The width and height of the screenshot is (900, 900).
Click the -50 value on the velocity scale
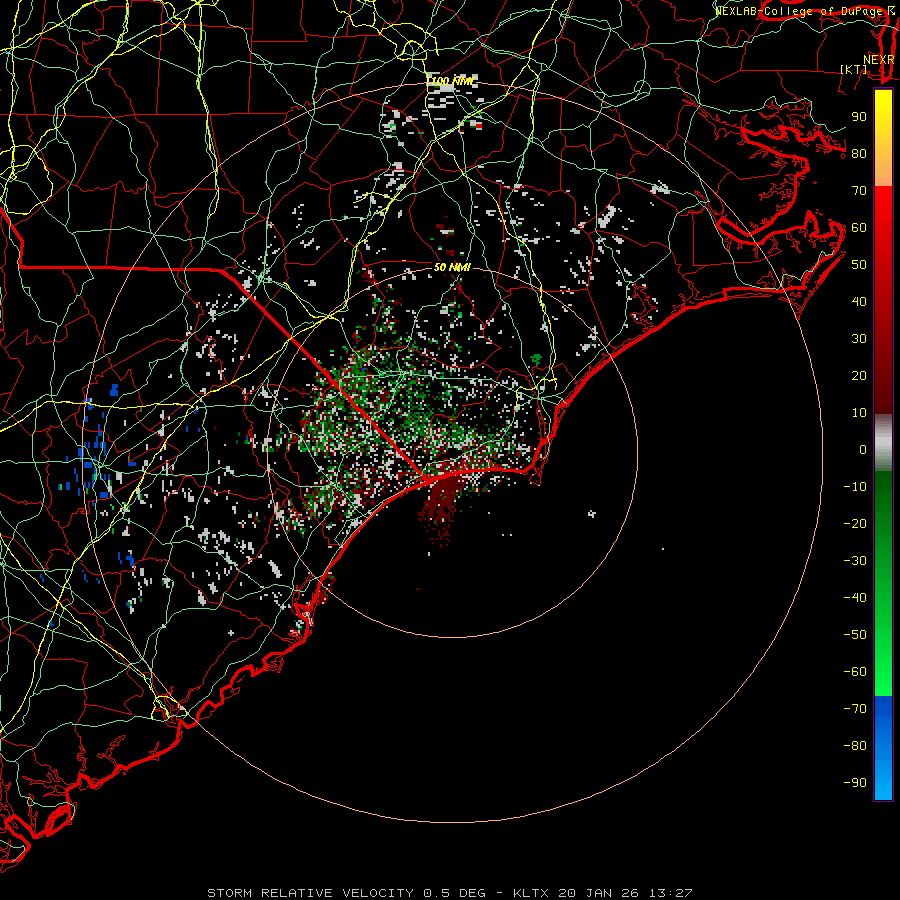tap(855, 635)
